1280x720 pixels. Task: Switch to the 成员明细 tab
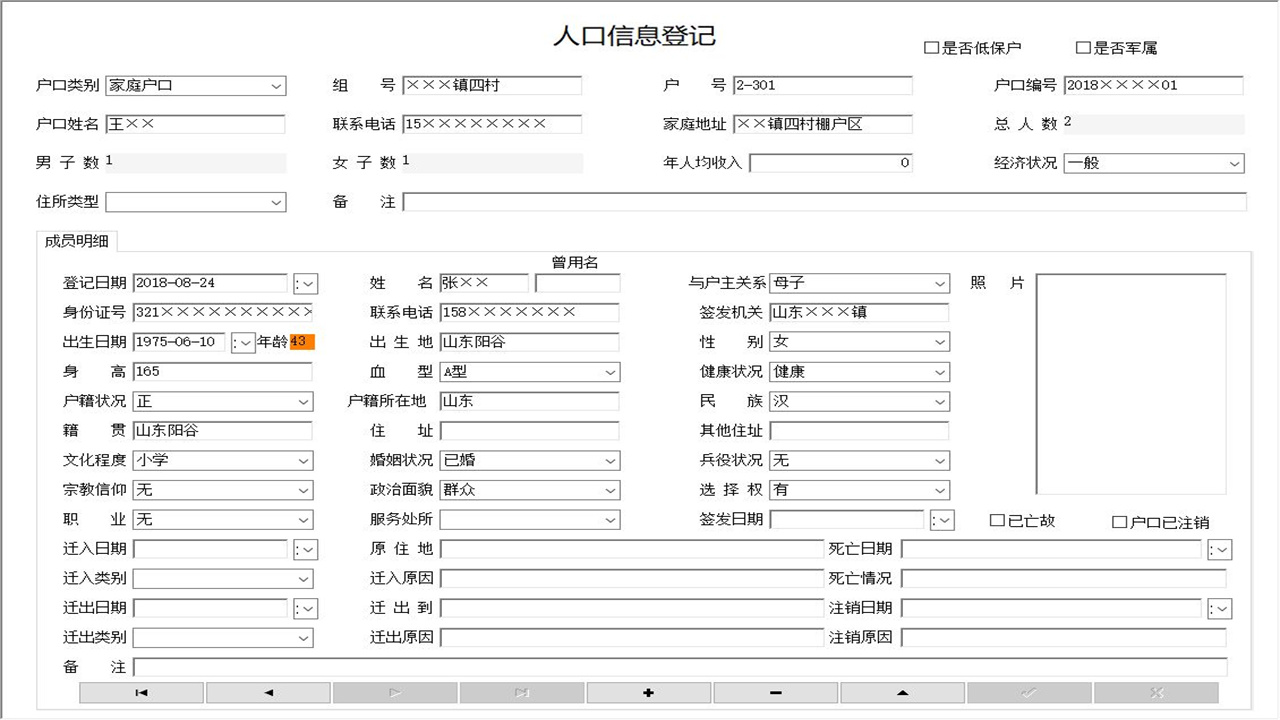[77, 241]
